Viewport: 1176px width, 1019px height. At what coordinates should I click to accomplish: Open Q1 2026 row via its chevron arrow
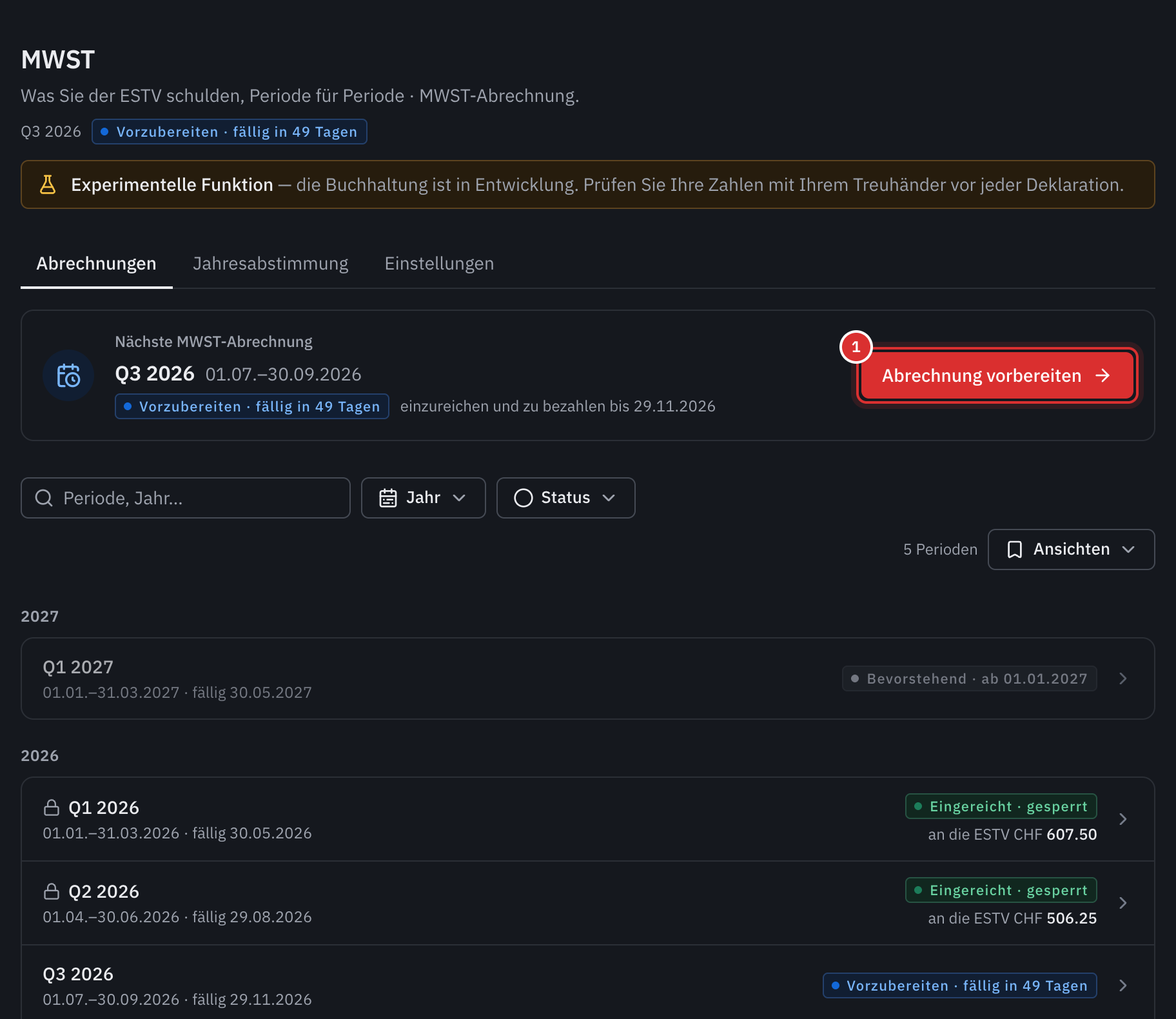coord(1123,819)
